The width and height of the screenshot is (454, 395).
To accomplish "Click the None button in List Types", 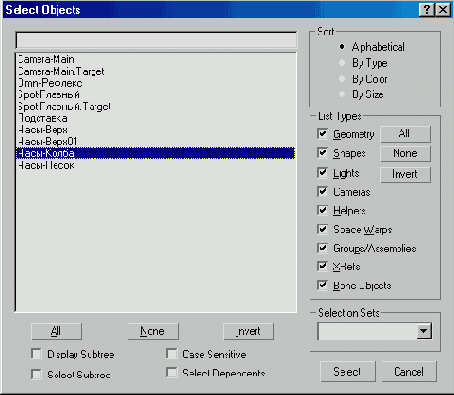I will tap(405, 154).
